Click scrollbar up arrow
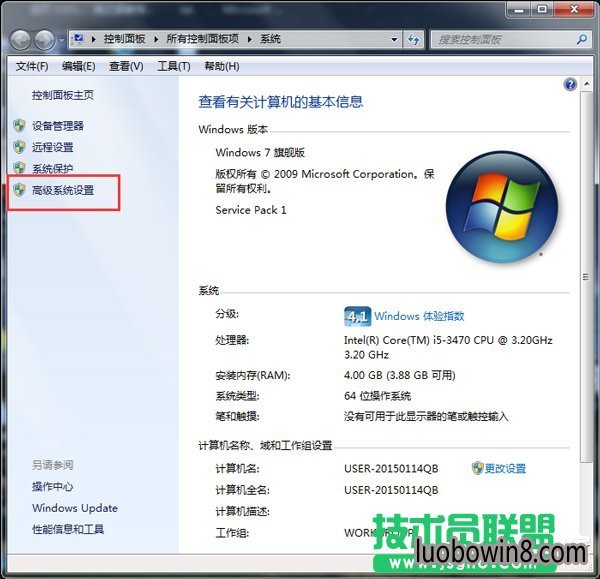Image resolution: width=600 pixels, height=579 pixels. pyautogui.click(x=587, y=84)
